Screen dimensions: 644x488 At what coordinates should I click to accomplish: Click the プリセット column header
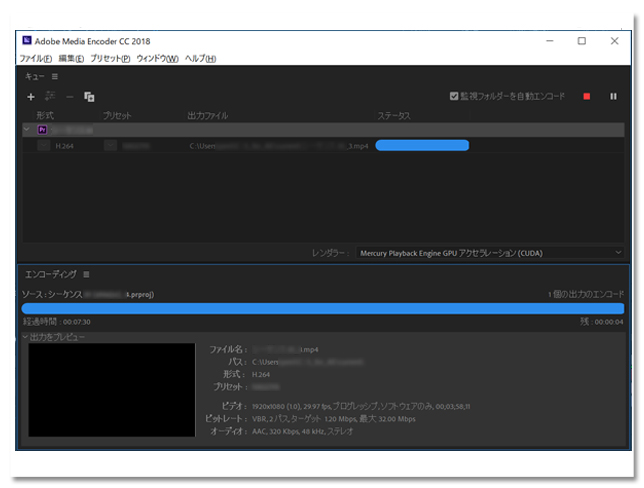click(x=117, y=115)
